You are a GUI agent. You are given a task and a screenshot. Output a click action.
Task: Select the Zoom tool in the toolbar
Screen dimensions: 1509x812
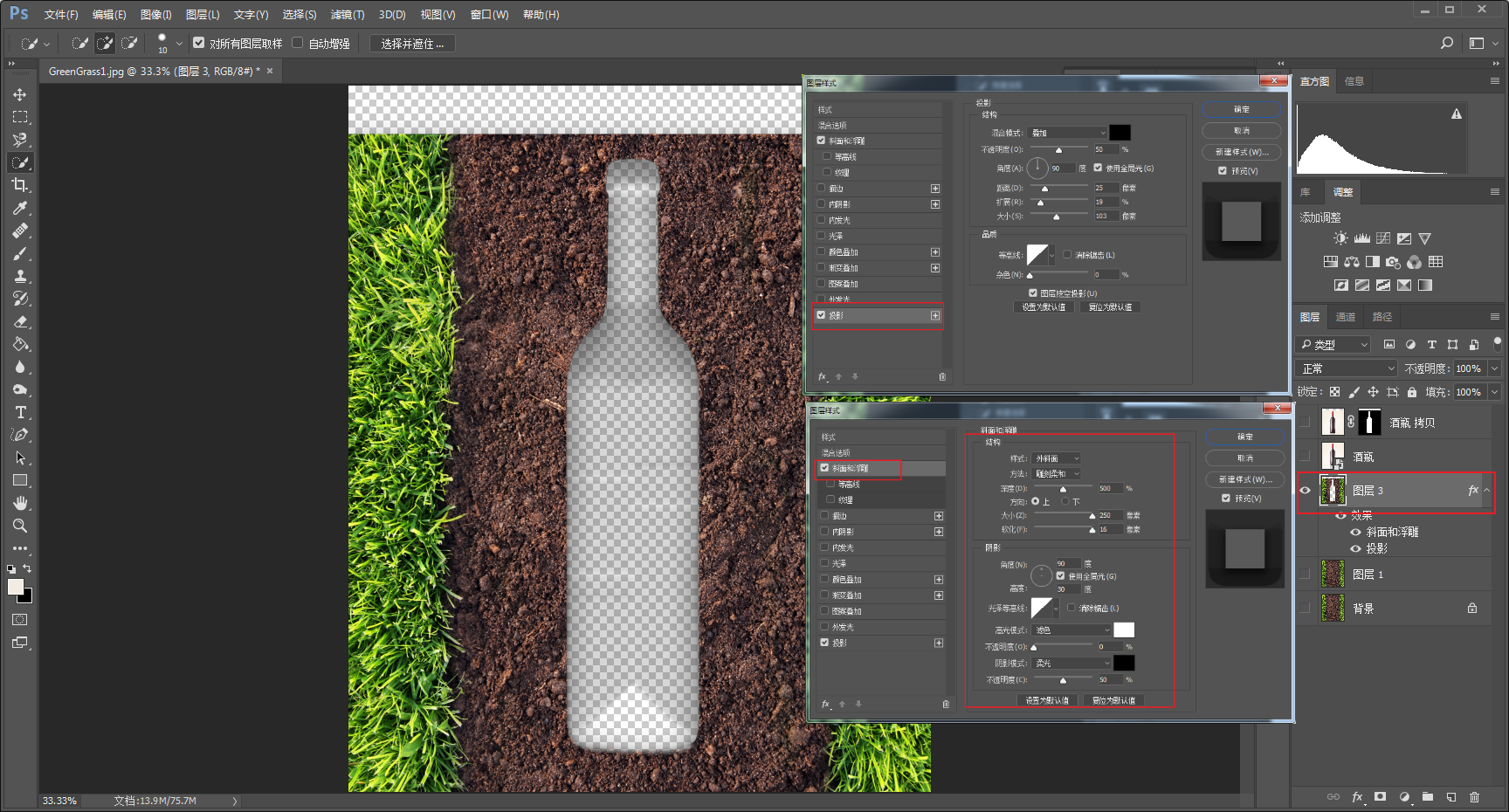pos(20,526)
